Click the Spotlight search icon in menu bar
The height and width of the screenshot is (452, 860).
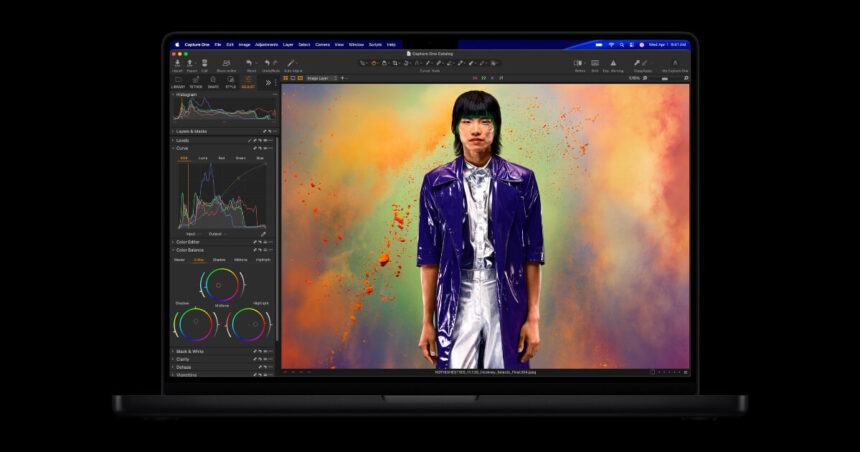click(621, 44)
